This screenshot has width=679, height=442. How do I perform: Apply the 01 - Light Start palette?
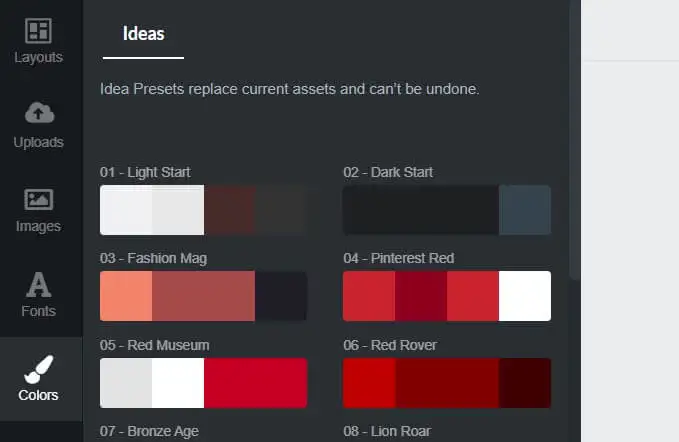204,210
